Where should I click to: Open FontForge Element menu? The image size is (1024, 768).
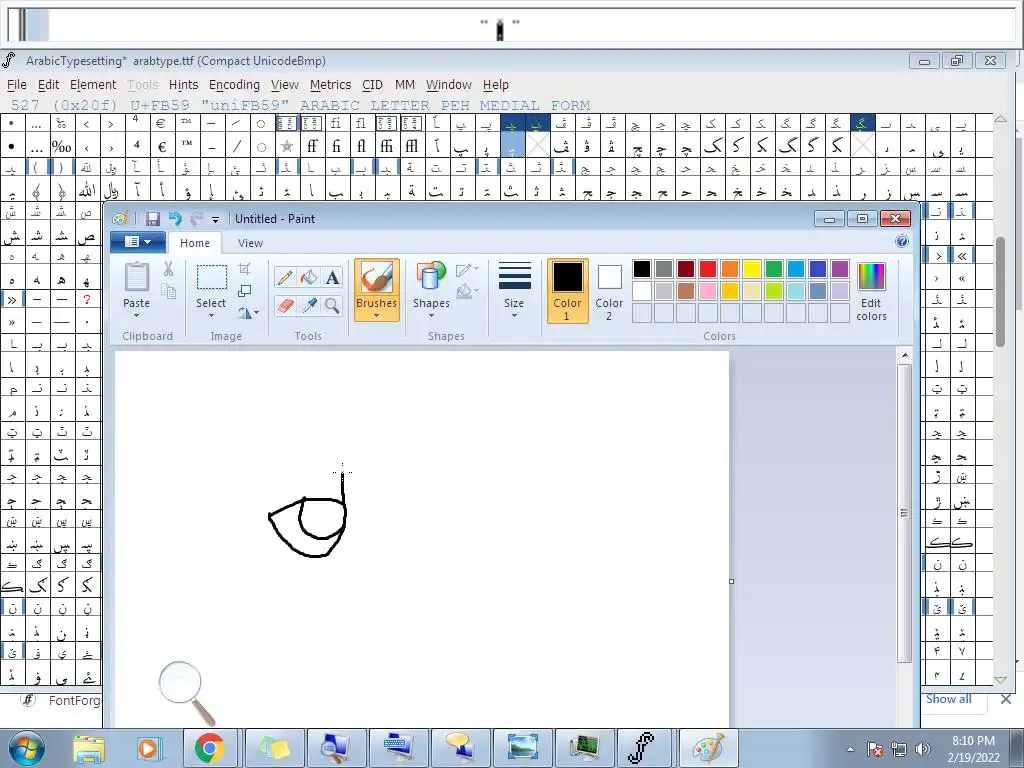[93, 85]
